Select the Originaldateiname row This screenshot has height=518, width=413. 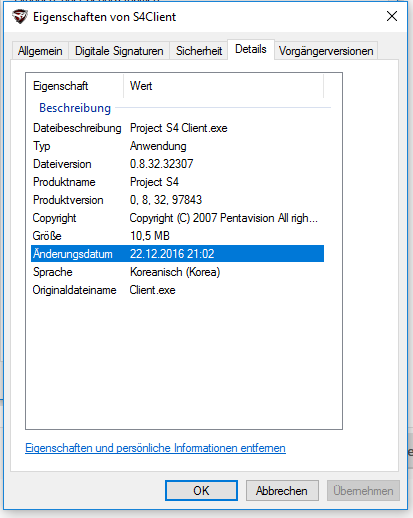pyautogui.click(x=177, y=290)
